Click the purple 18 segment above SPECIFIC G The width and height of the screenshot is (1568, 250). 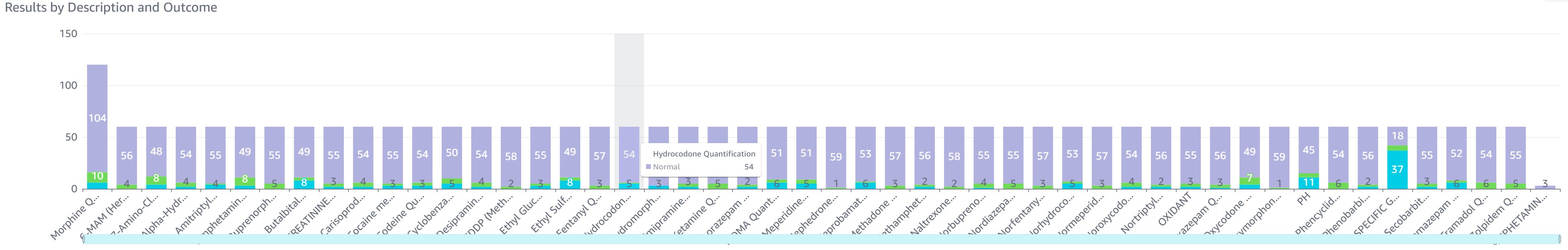pyautogui.click(x=1397, y=136)
